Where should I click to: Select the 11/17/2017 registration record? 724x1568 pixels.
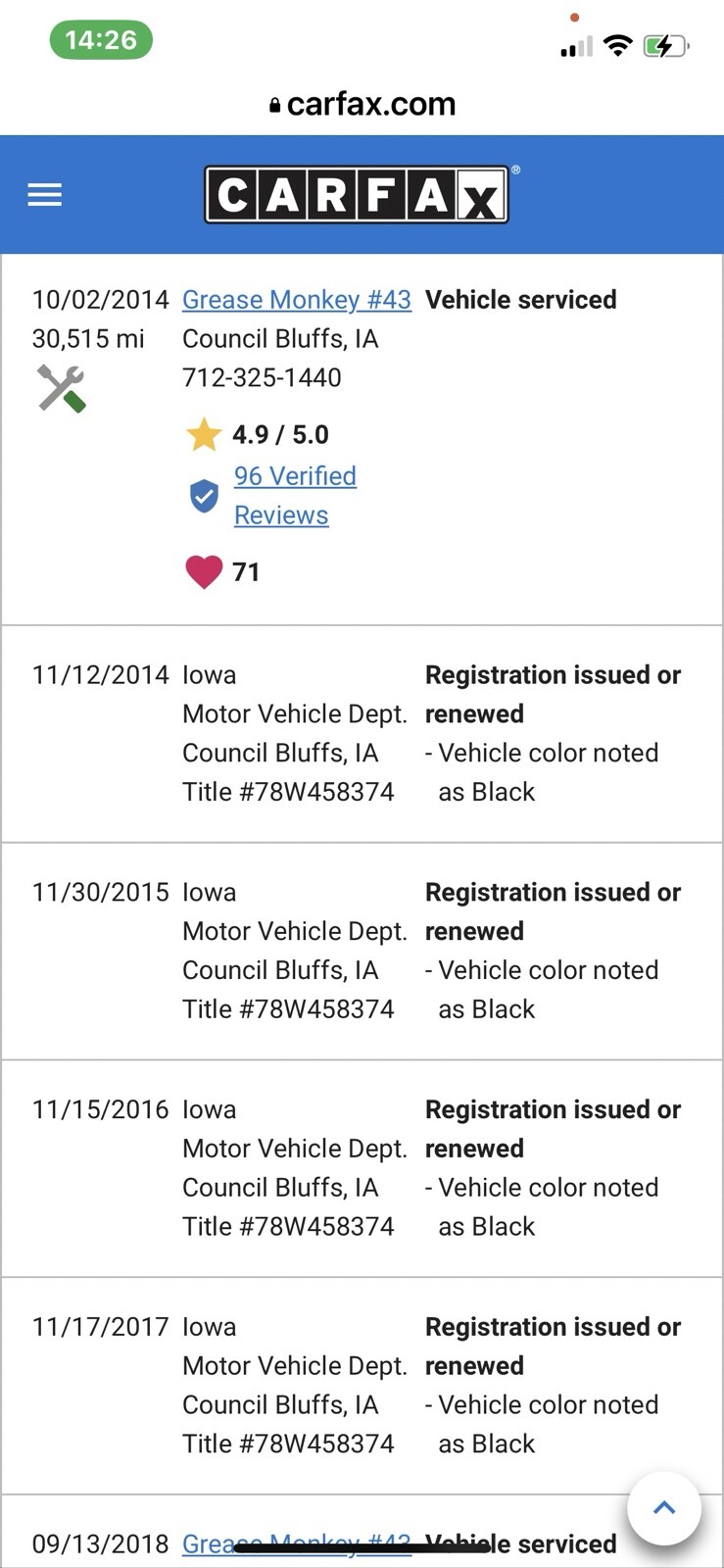pos(362,1385)
